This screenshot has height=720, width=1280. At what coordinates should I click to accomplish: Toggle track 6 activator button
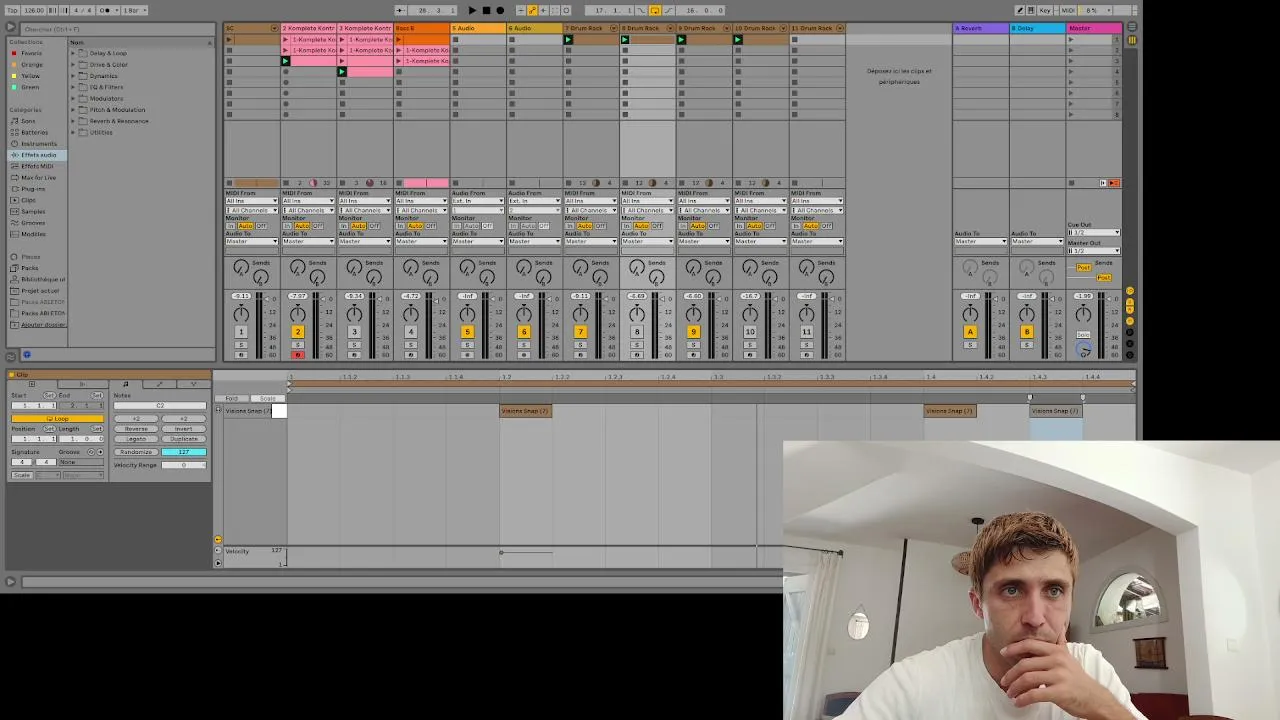(523, 332)
